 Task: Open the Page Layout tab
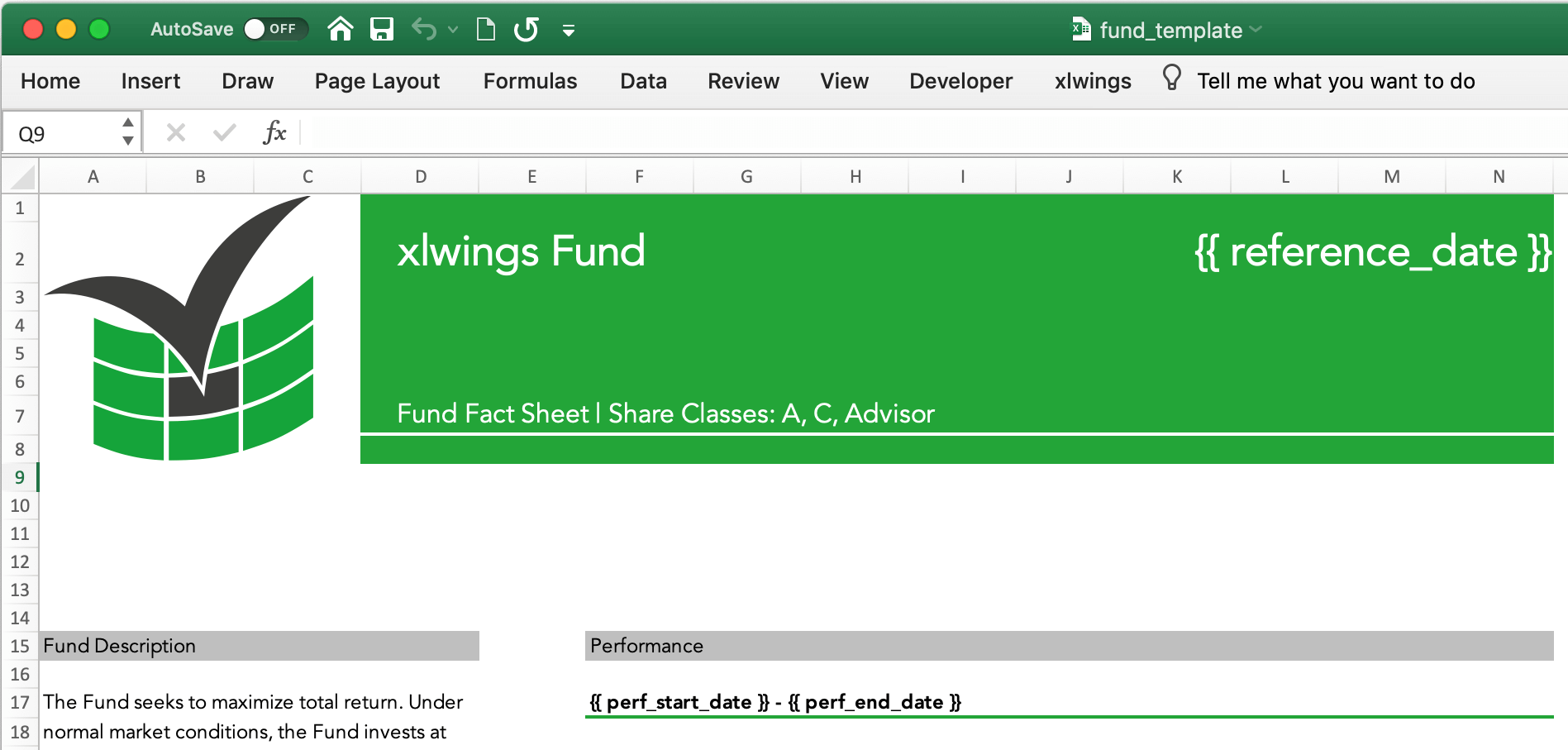[377, 81]
